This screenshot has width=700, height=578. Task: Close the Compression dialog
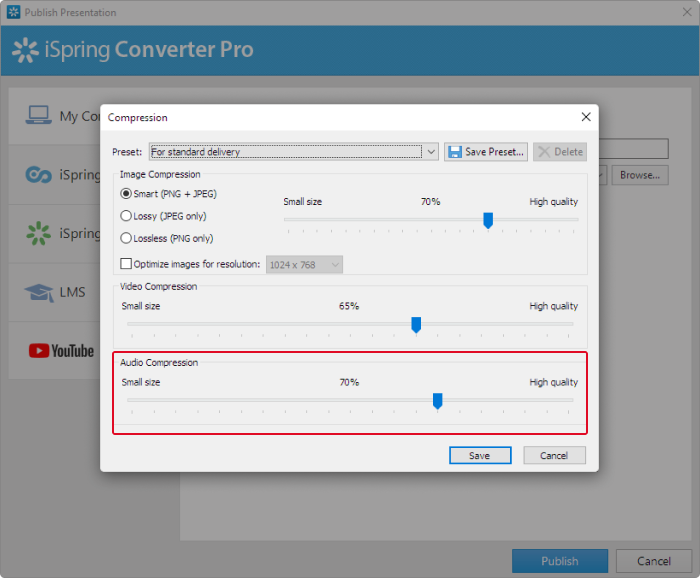point(586,117)
